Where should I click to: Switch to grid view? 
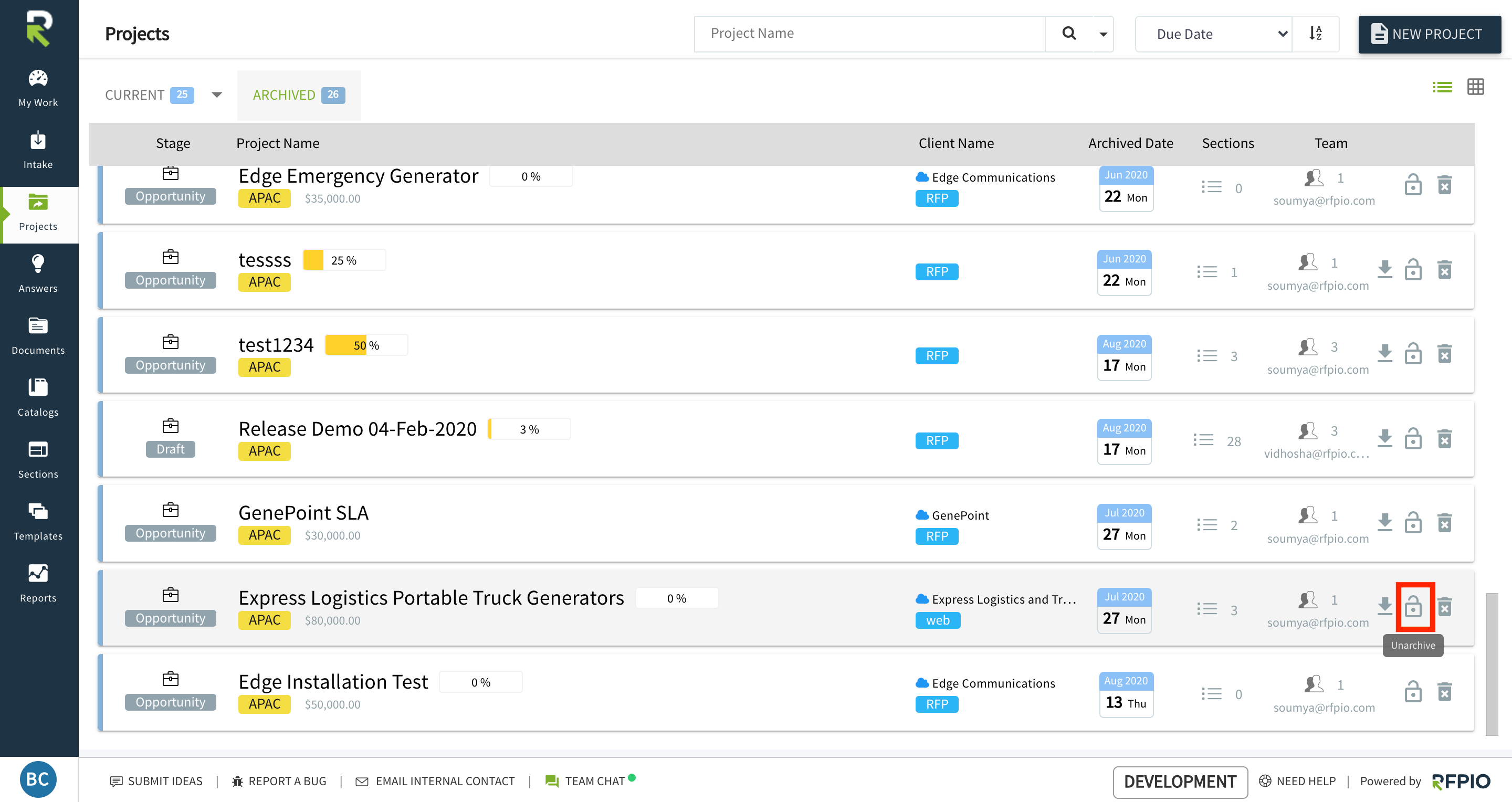(x=1475, y=87)
